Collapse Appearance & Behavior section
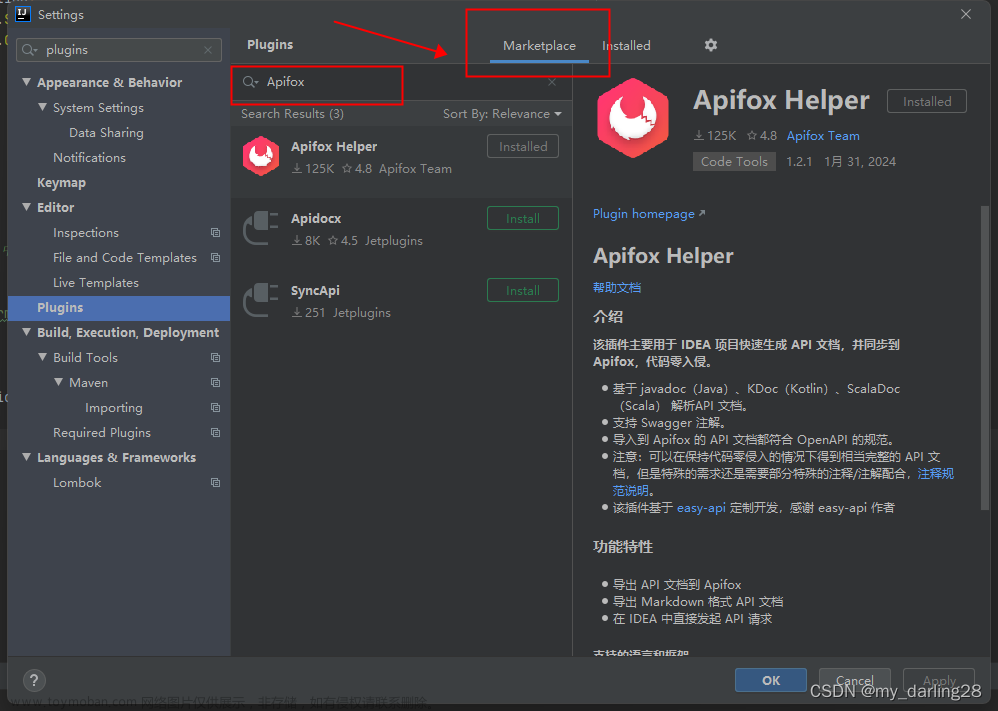Image resolution: width=998 pixels, height=711 pixels. coord(26,82)
